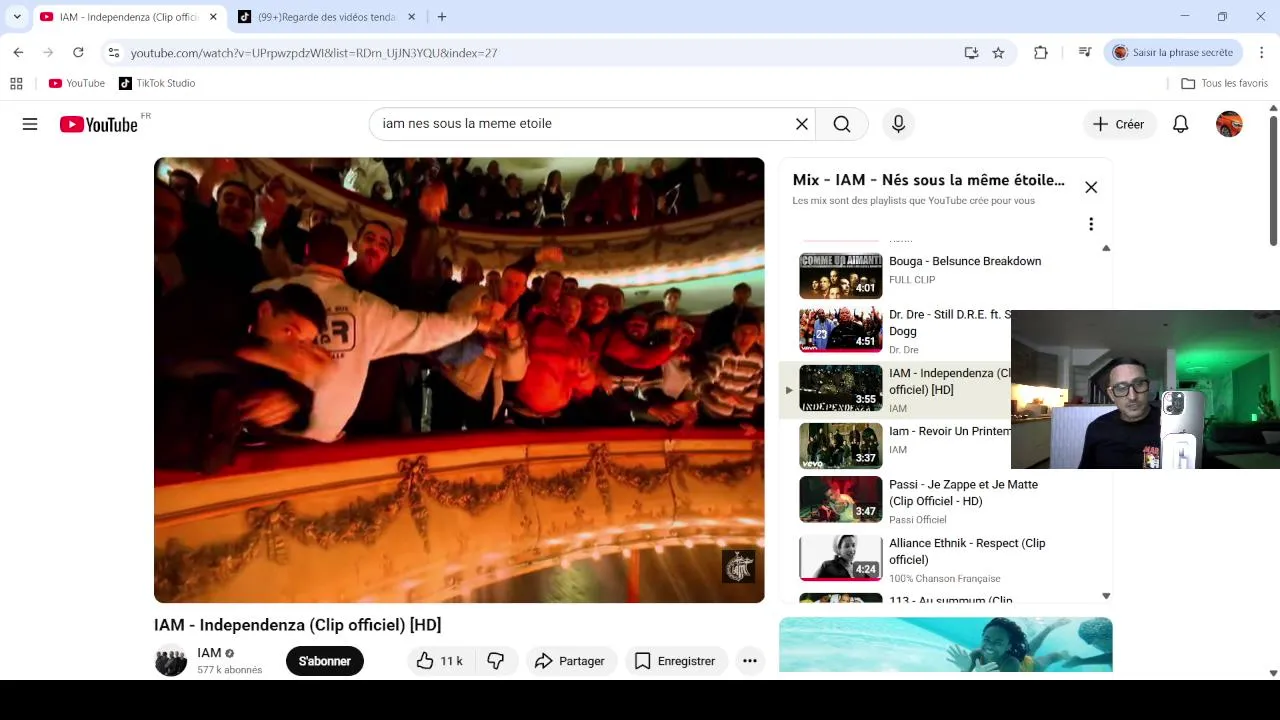This screenshot has width=1280, height=720.
Task: Save the video with Enregistrer
Action: [675, 661]
